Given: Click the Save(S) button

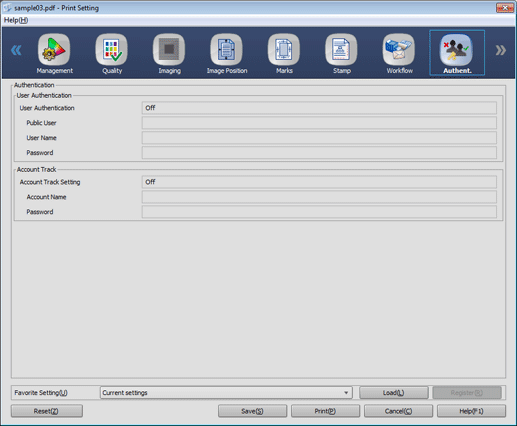Looking at the screenshot, I should tap(252, 411).
